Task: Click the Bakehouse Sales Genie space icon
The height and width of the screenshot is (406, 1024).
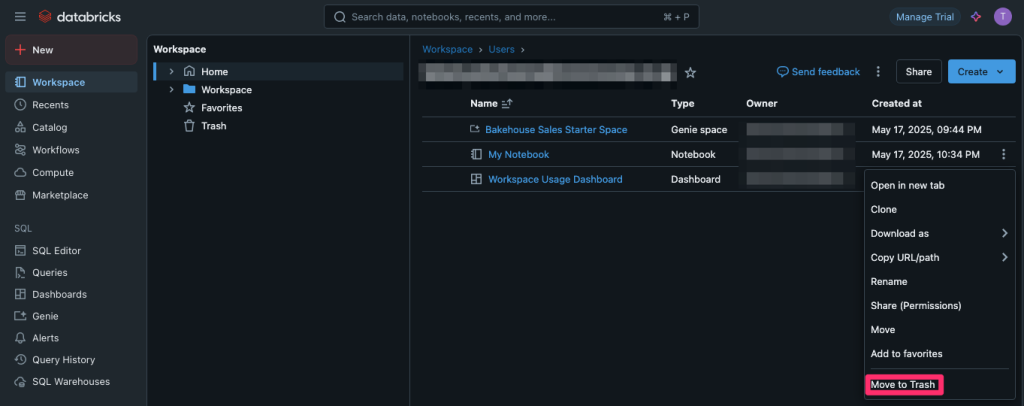Action: click(x=475, y=130)
